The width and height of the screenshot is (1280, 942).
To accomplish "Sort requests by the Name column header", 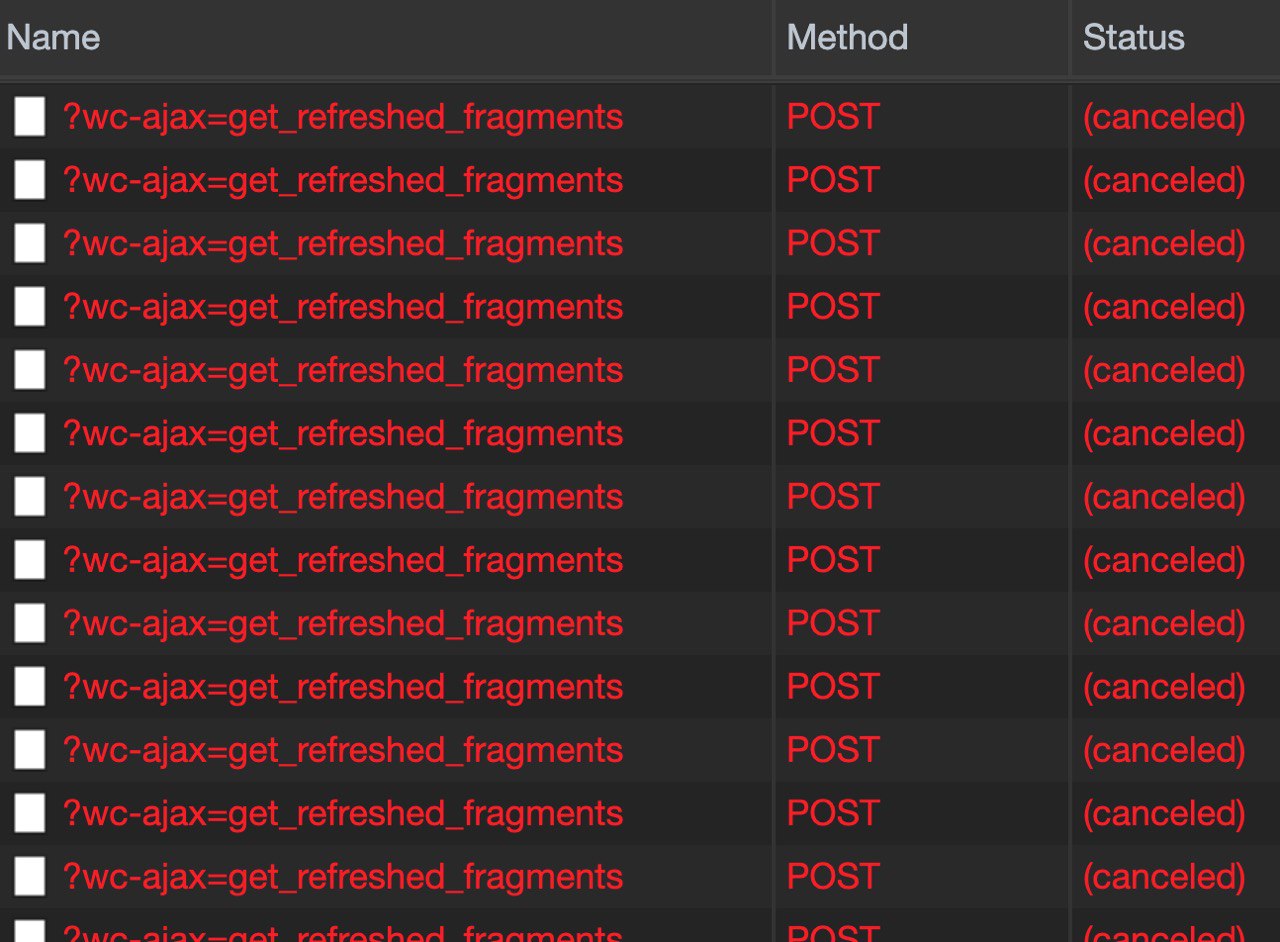I will [54, 38].
